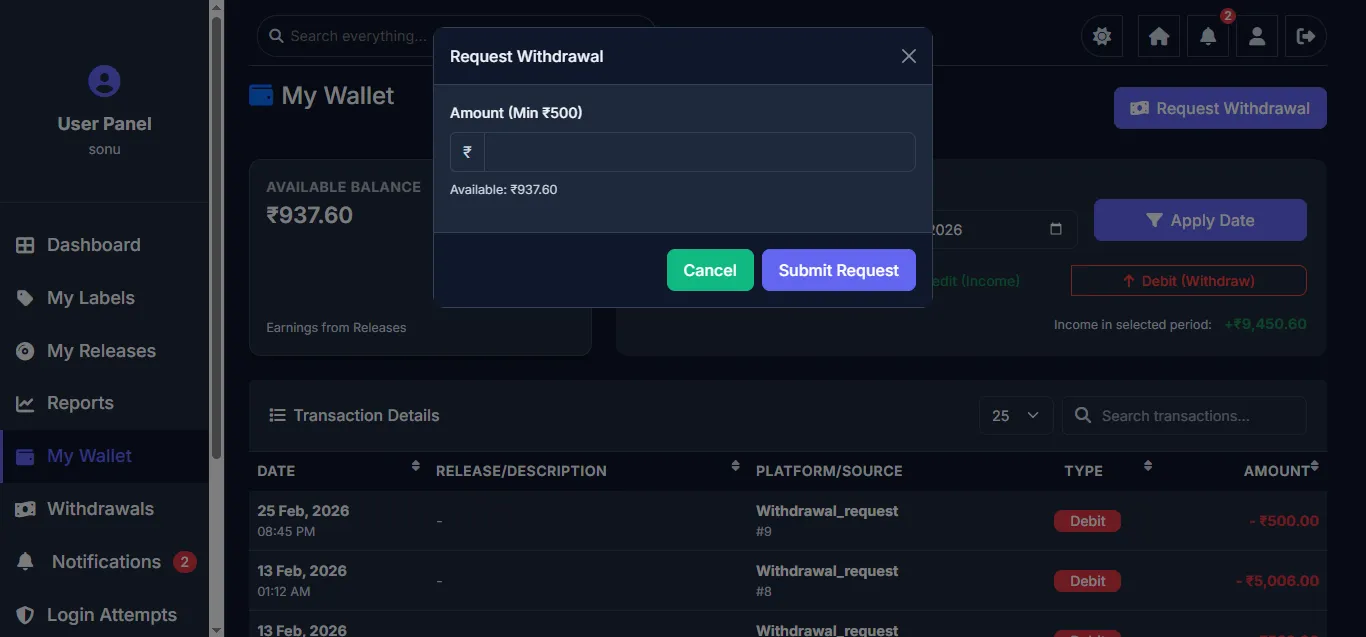Screen dimensions: 1366x637
Task: Click the logout icon in header
Action: (x=1306, y=36)
